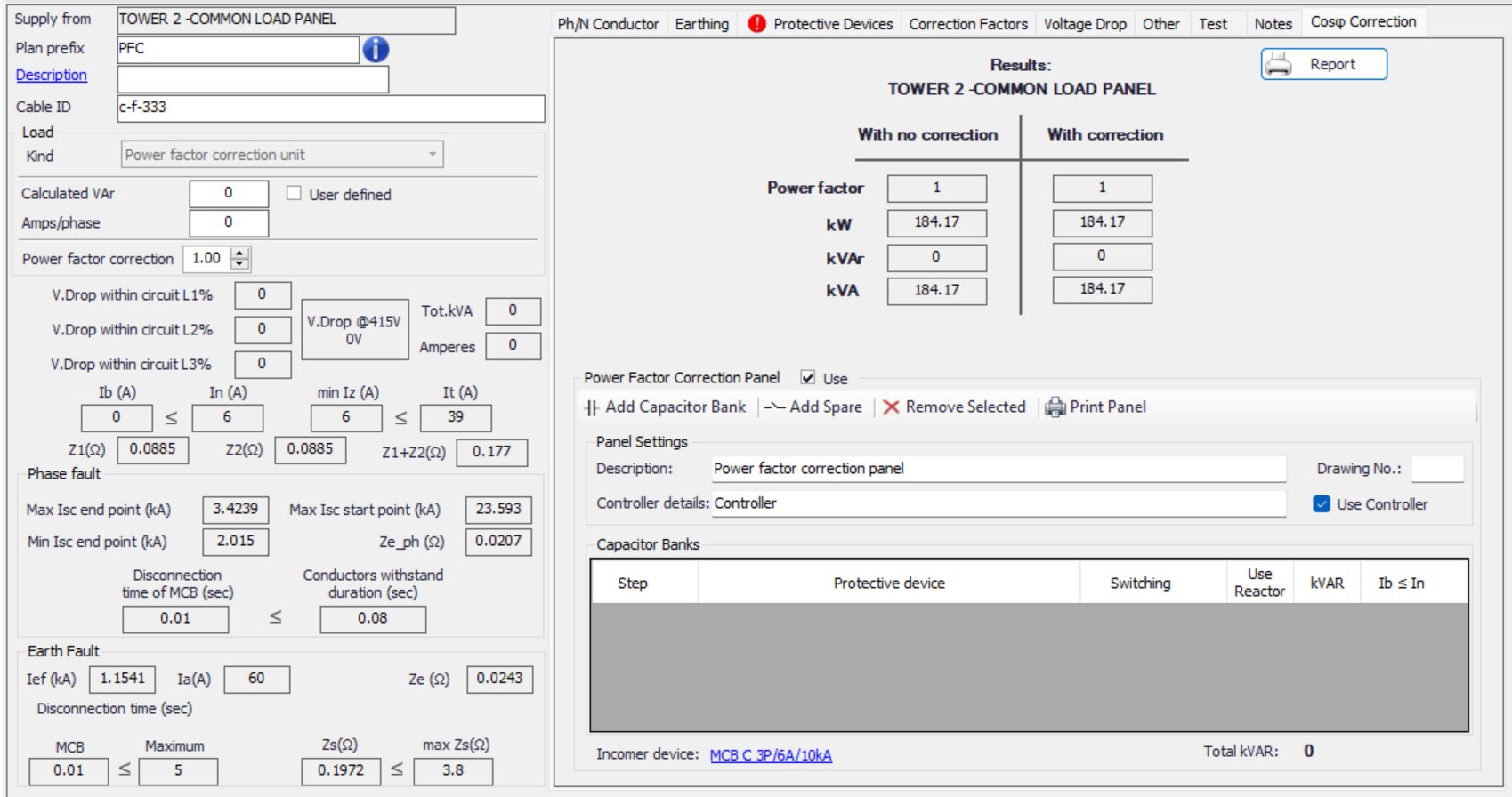Image resolution: width=1512 pixels, height=797 pixels.
Task: Open the load Kind dropdown
Action: point(282,155)
